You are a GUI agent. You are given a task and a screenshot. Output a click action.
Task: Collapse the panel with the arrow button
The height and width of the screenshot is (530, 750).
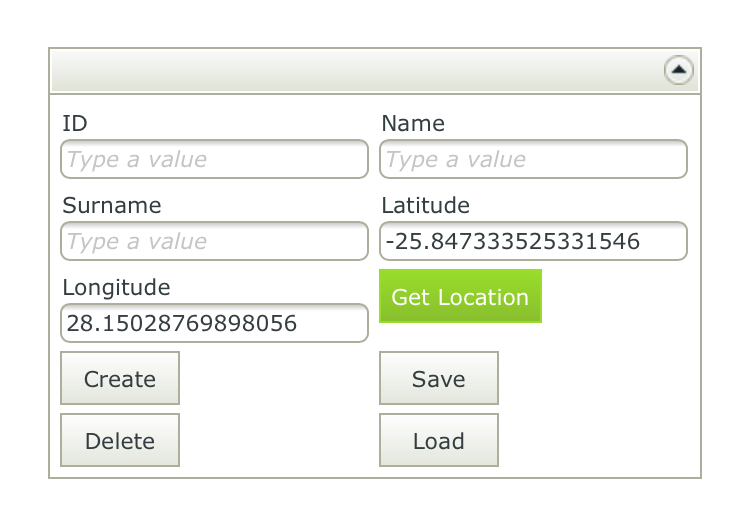coord(679,70)
